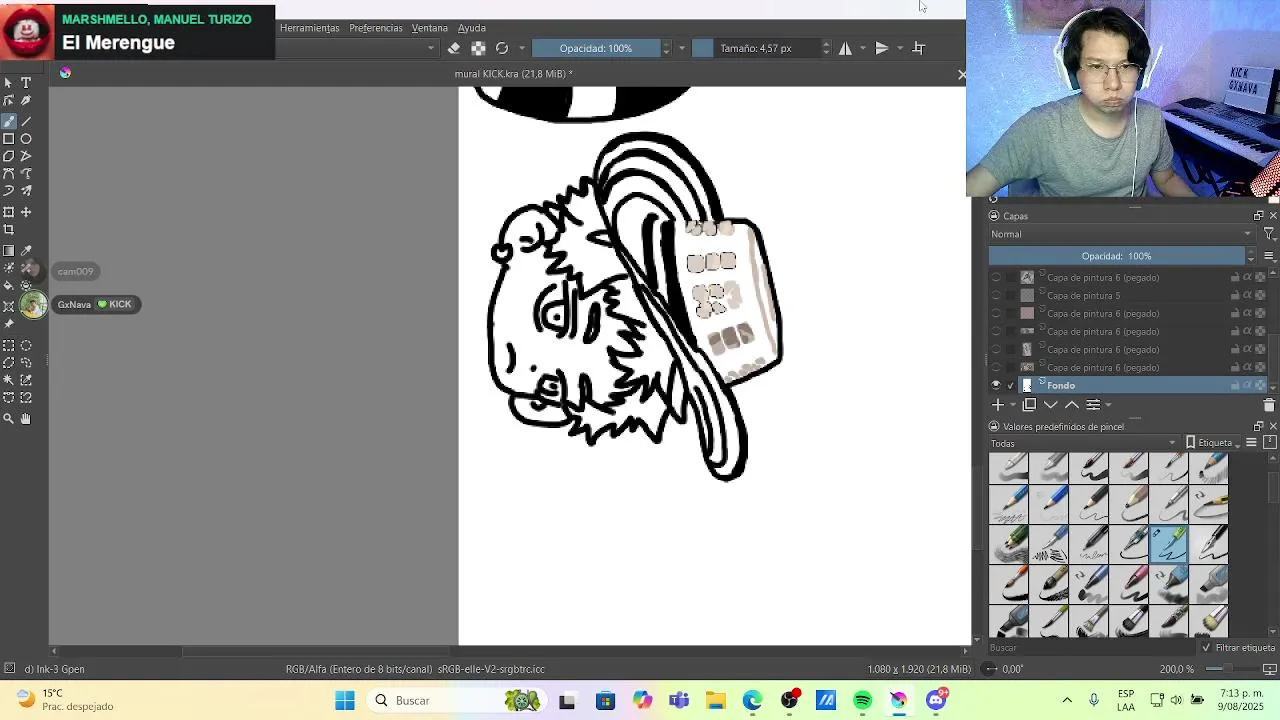Adjust the layer Opacidad slider in Capas
This screenshot has height=720, width=1280.
pyautogui.click(x=1116, y=256)
